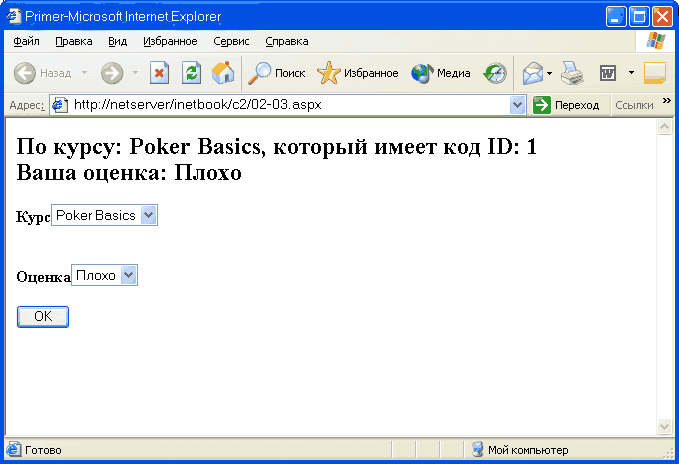Viewport: 679px width, 464px height.
Task: Open the Edit with Word dropdown arrow
Action: tap(631, 73)
